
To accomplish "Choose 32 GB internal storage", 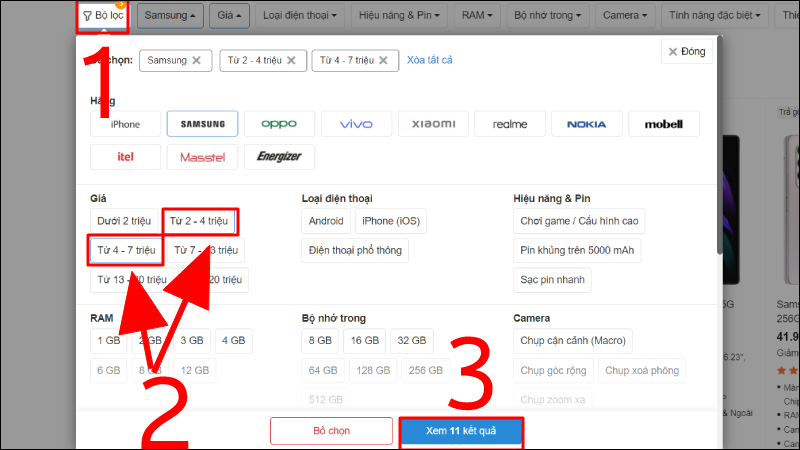I will point(412,341).
